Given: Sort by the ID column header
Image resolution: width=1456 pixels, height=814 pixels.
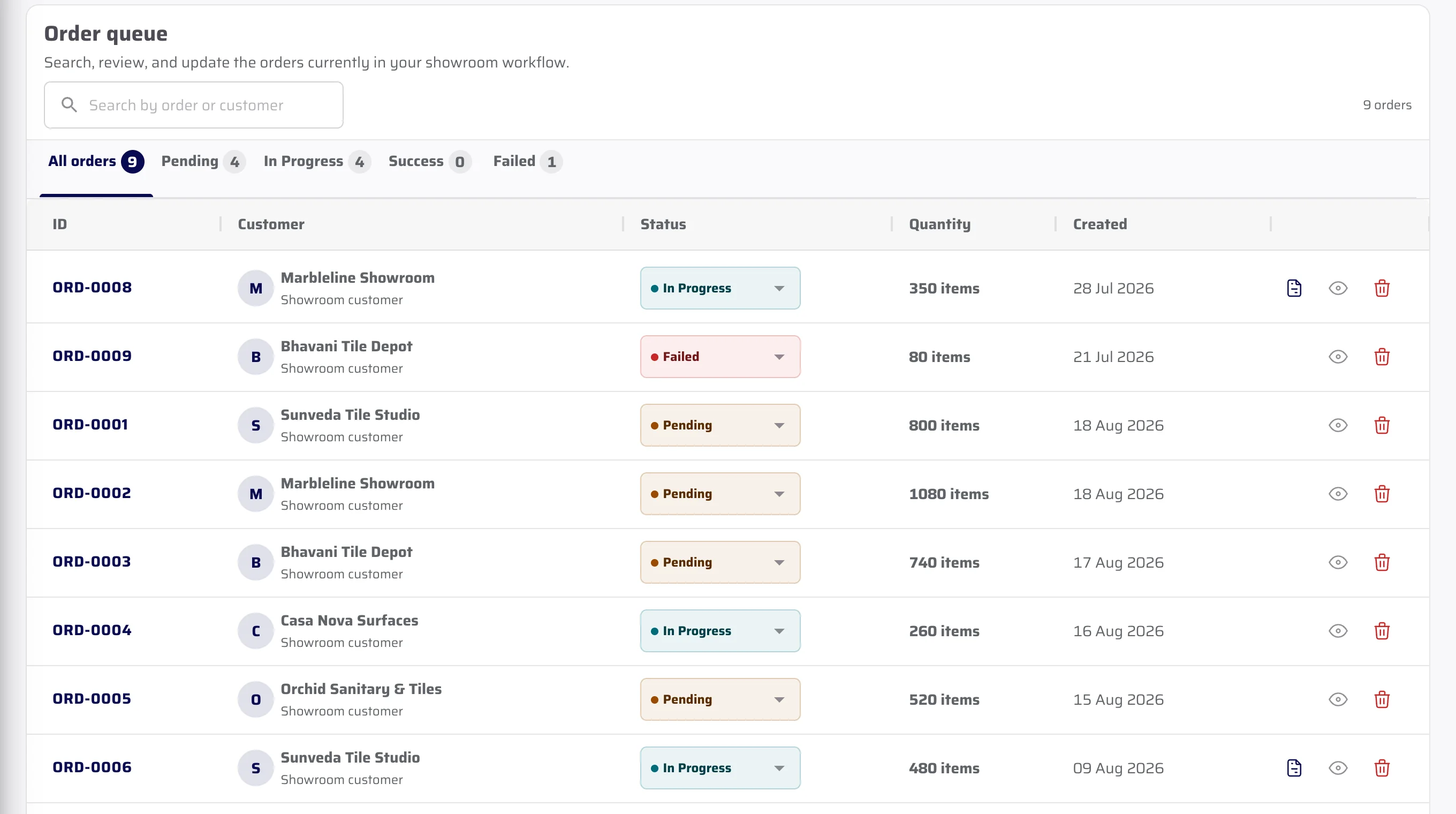Looking at the screenshot, I should pos(60,224).
